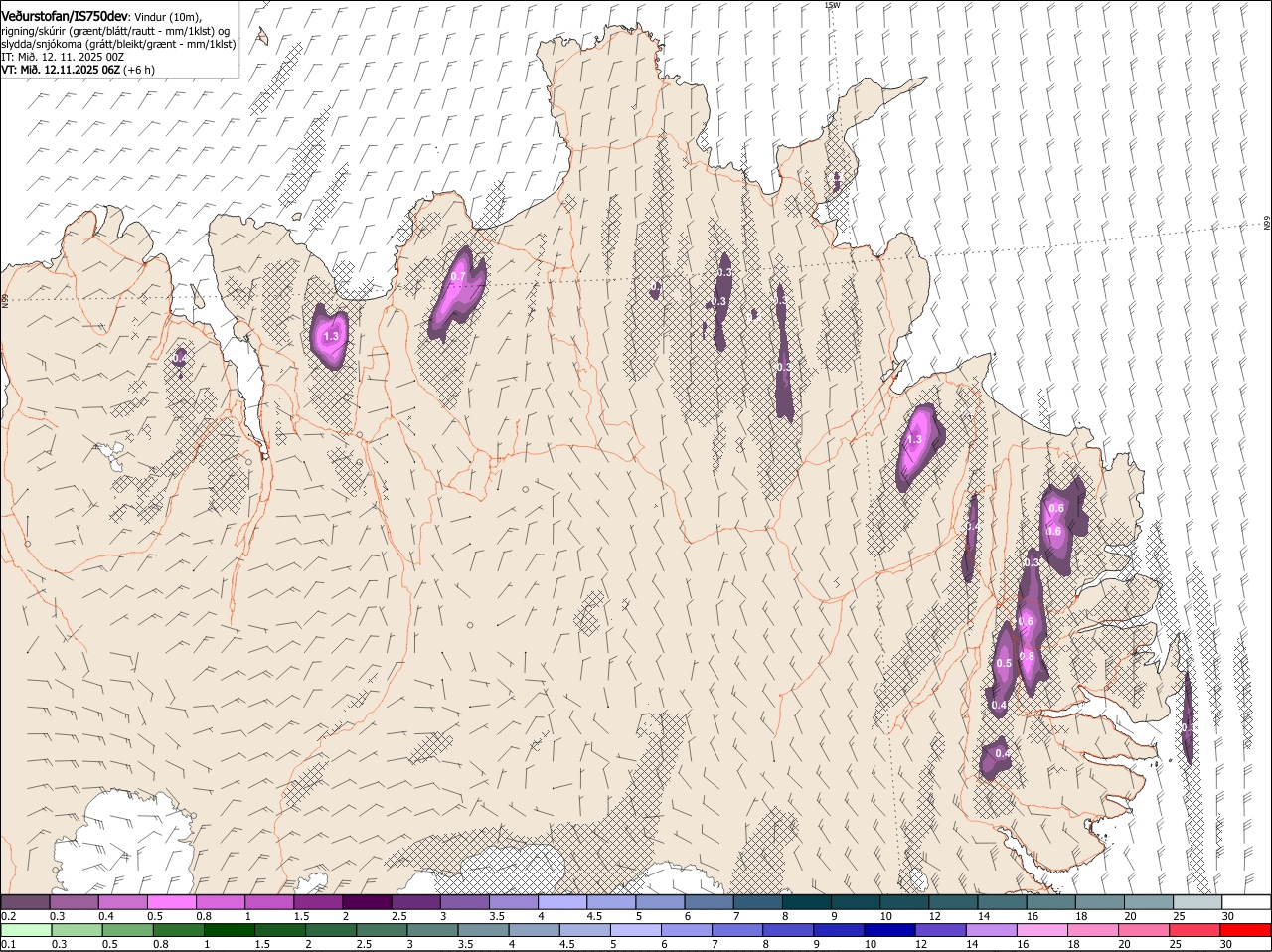Click the 0.5 value on map snow cell
This screenshot has height=952, width=1272.
[1004, 664]
